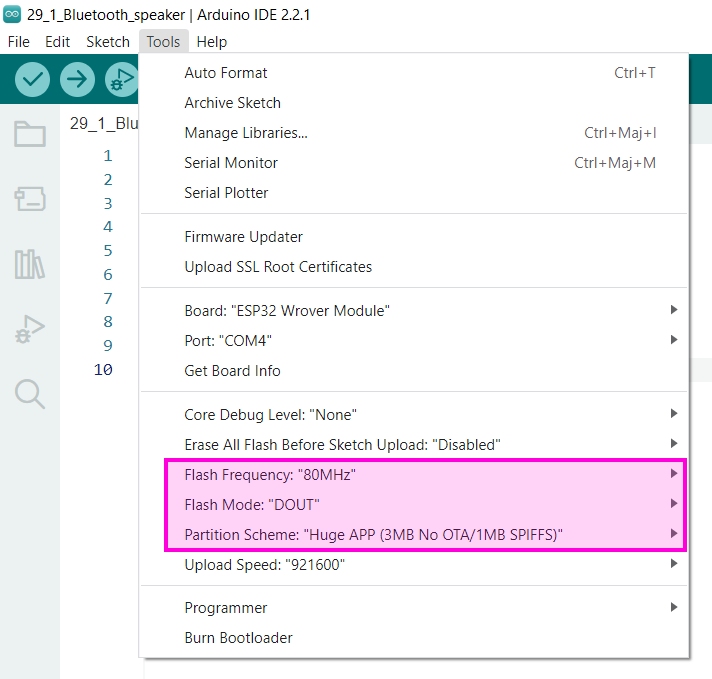Open the Search sidebar icon
This screenshot has width=712, height=679.
click(x=30, y=394)
